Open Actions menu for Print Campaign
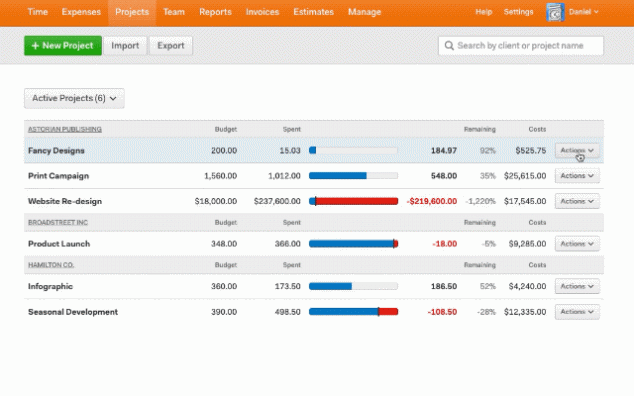634x396 pixels. click(x=577, y=176)
